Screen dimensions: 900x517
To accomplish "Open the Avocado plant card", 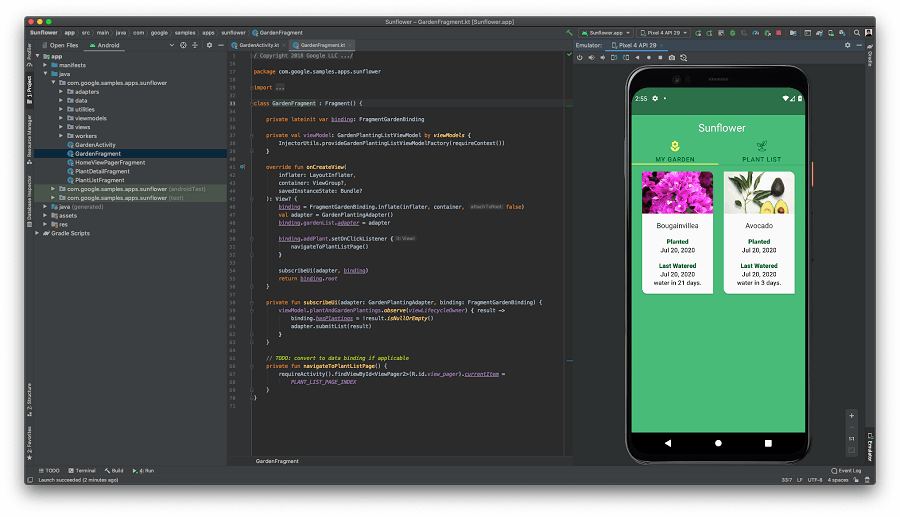I will [x=759, y=232].
